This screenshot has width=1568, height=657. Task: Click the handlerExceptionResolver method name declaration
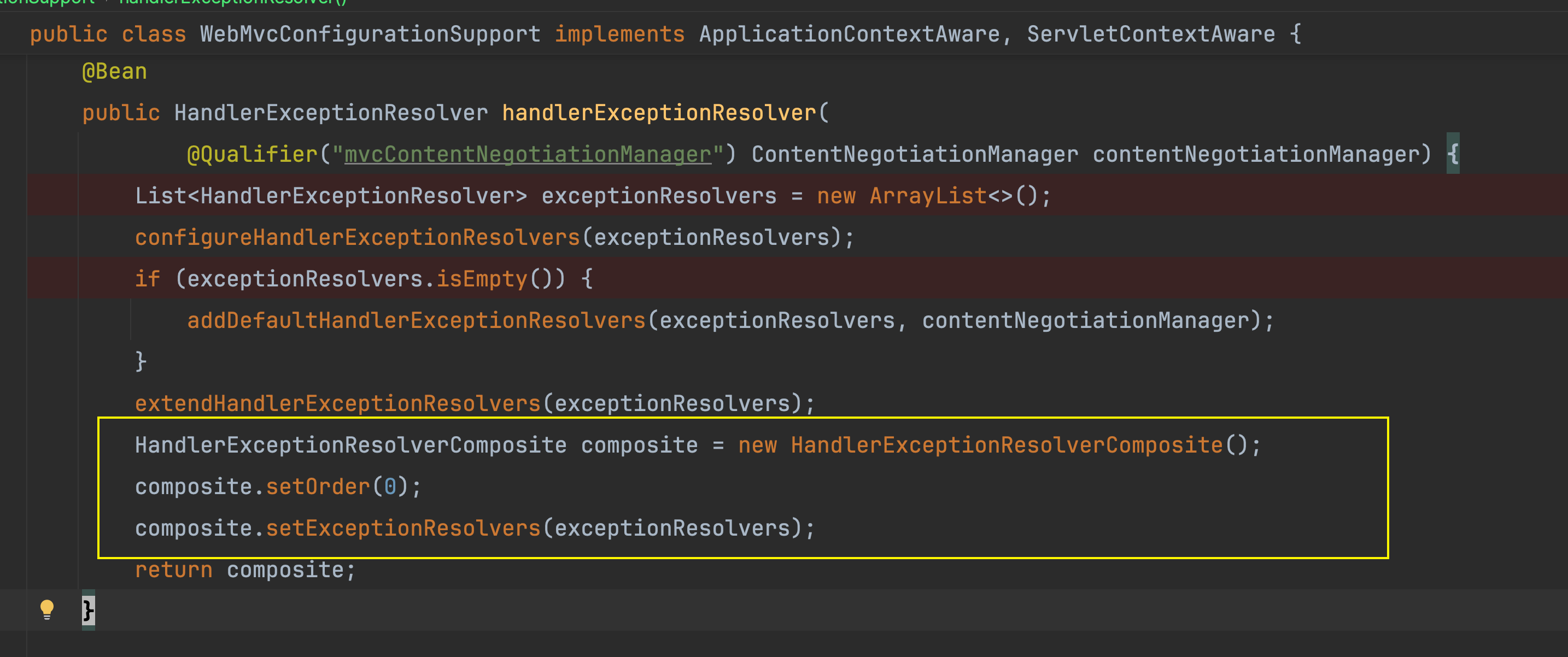(x=659, y=113)
